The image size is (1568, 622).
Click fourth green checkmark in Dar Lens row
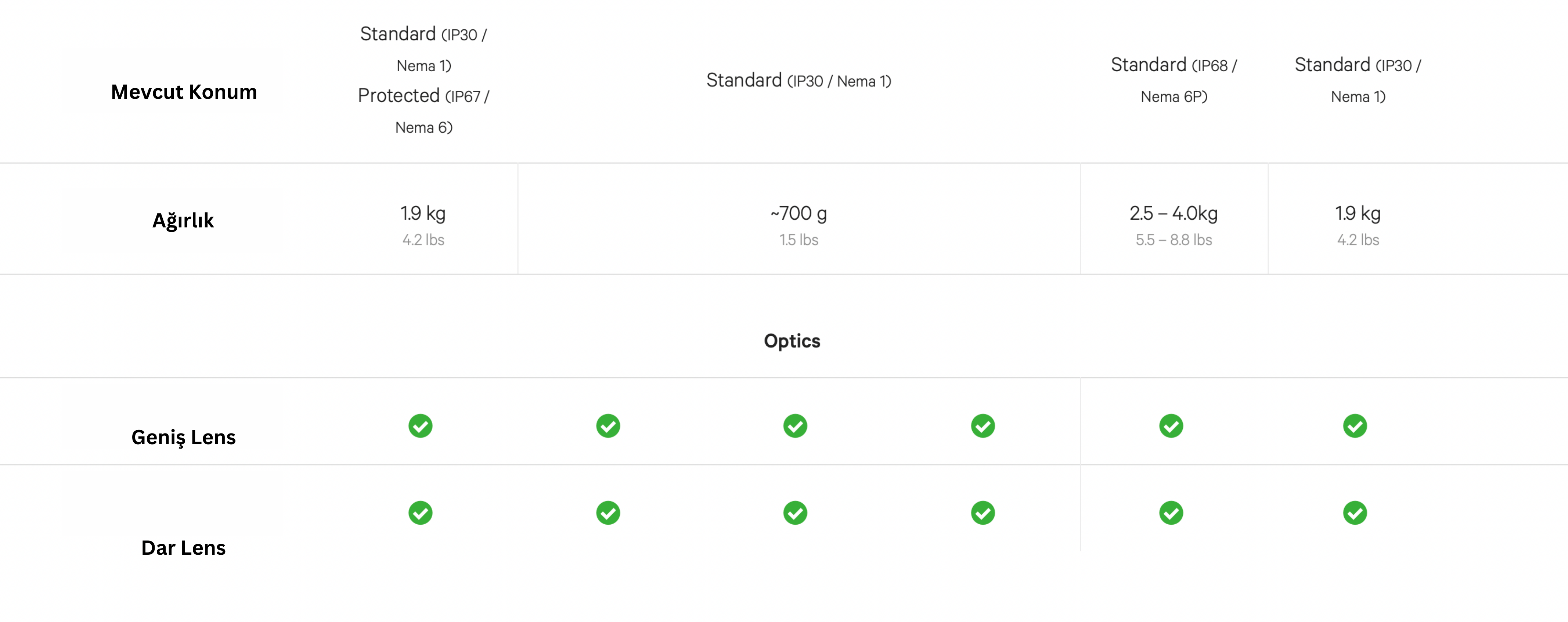[983, 513]
